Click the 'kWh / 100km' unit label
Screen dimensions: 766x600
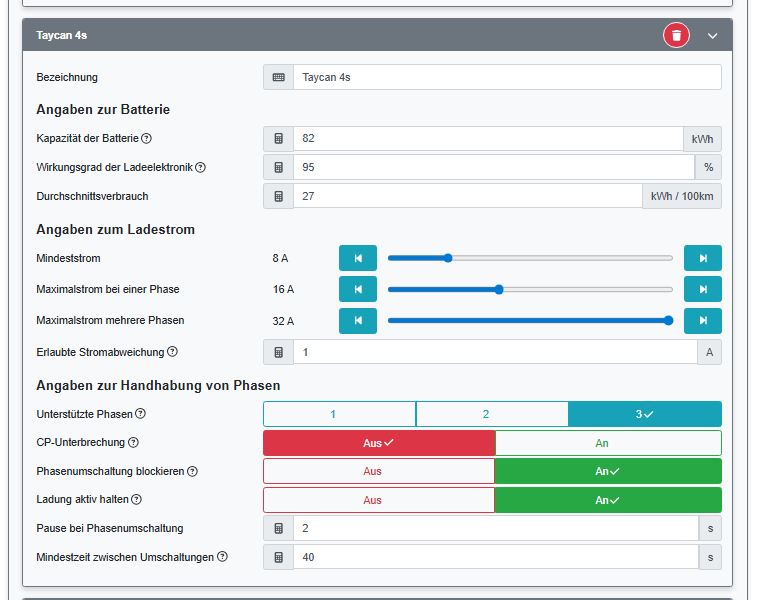click(x=682, y=196)
